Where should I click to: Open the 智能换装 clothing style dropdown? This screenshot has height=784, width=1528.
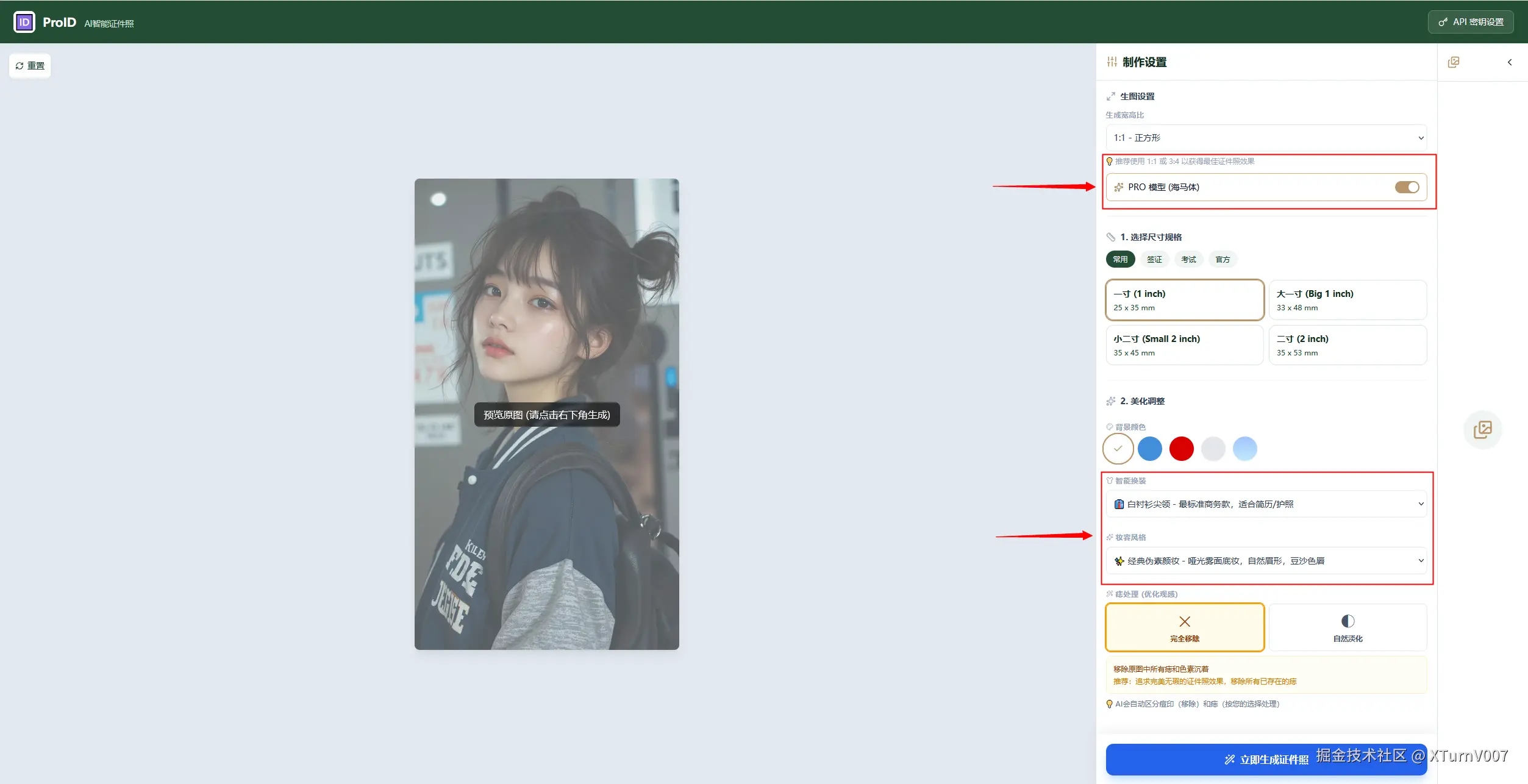click(x=1265, y=504)
